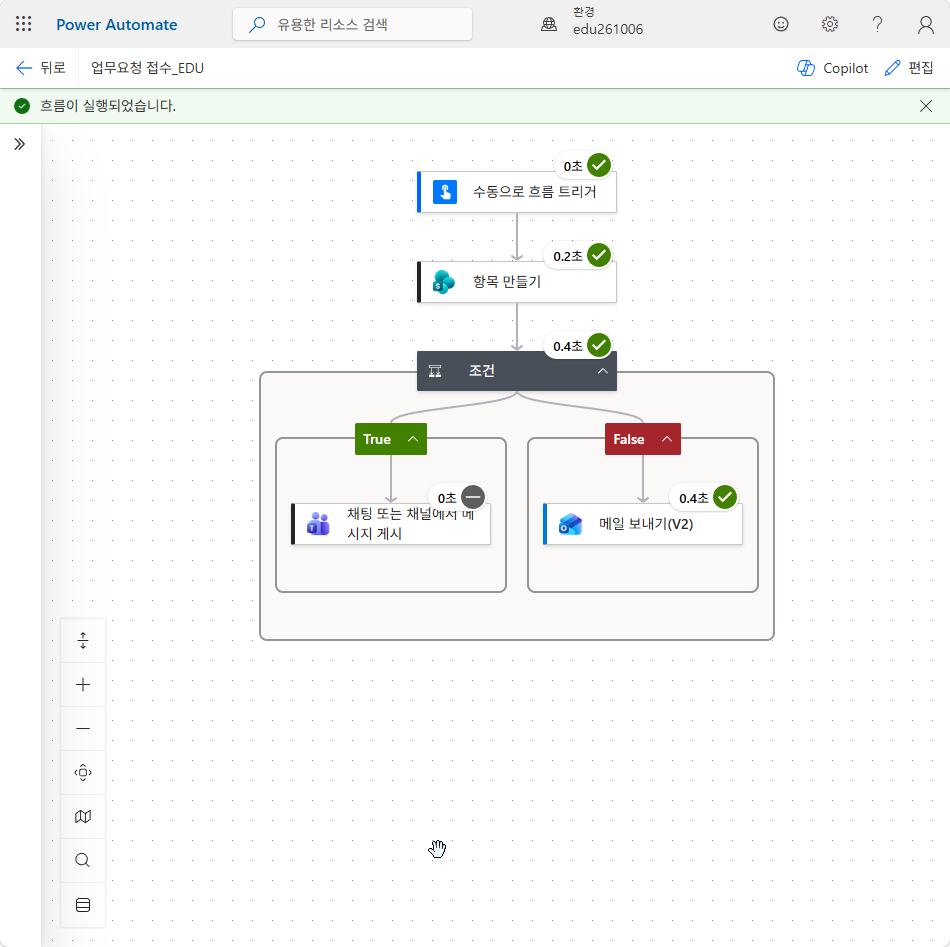Click the 메일 보내기(V2) action label
Image resolution: width=950 pixels, height=947 pixels.
tap(646, 524)
